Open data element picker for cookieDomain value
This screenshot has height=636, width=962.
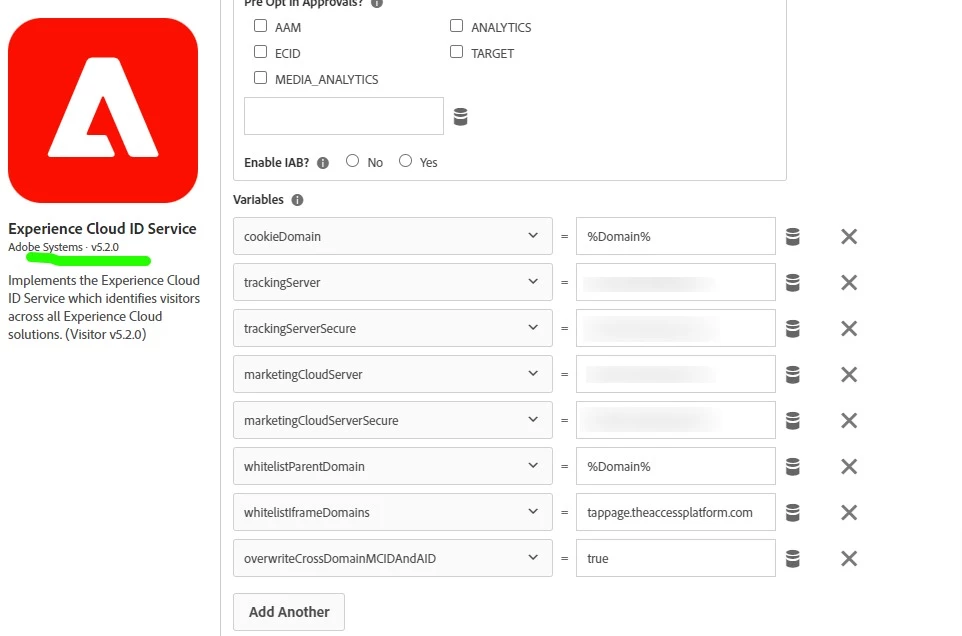pyautogui.click(x=793, y=237)
